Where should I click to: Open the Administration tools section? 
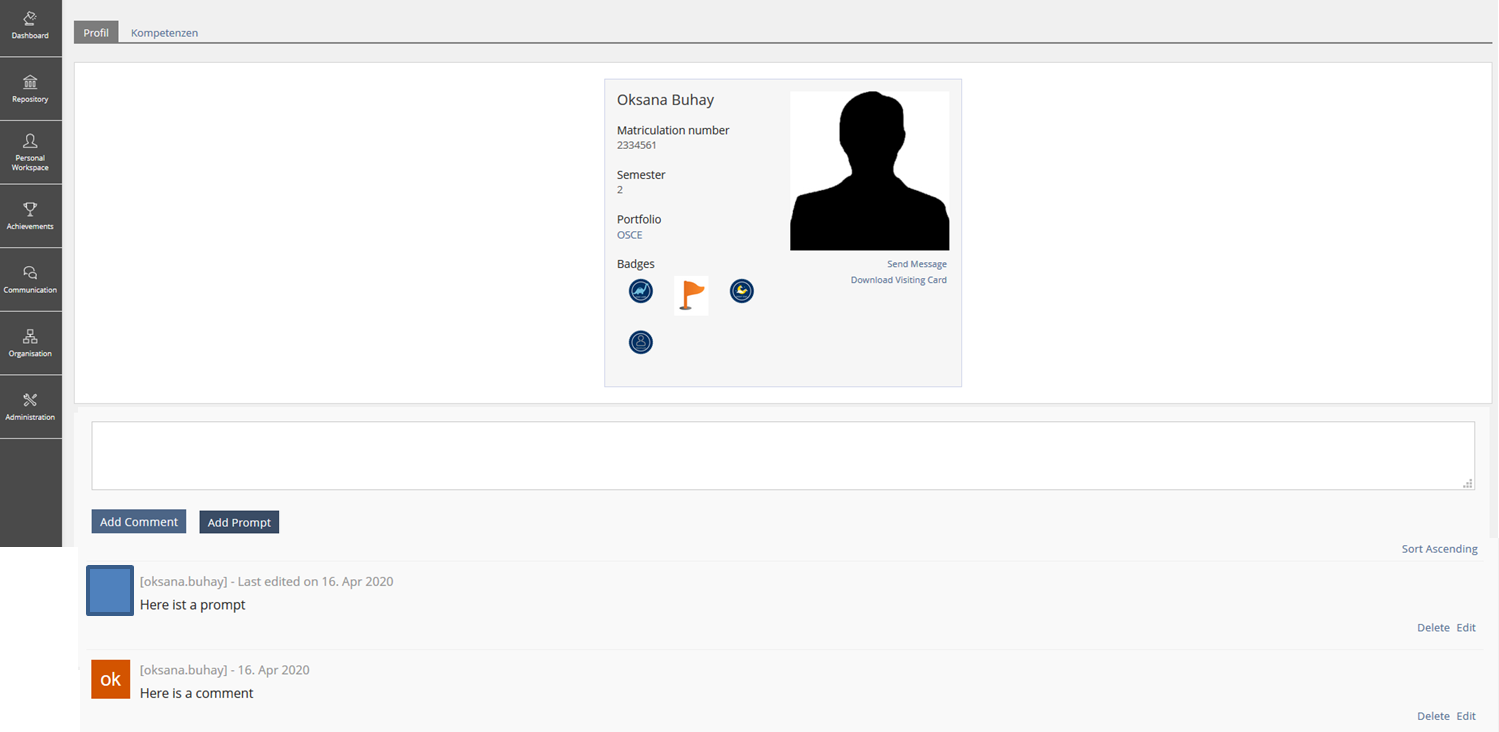[x=30, y=406]
